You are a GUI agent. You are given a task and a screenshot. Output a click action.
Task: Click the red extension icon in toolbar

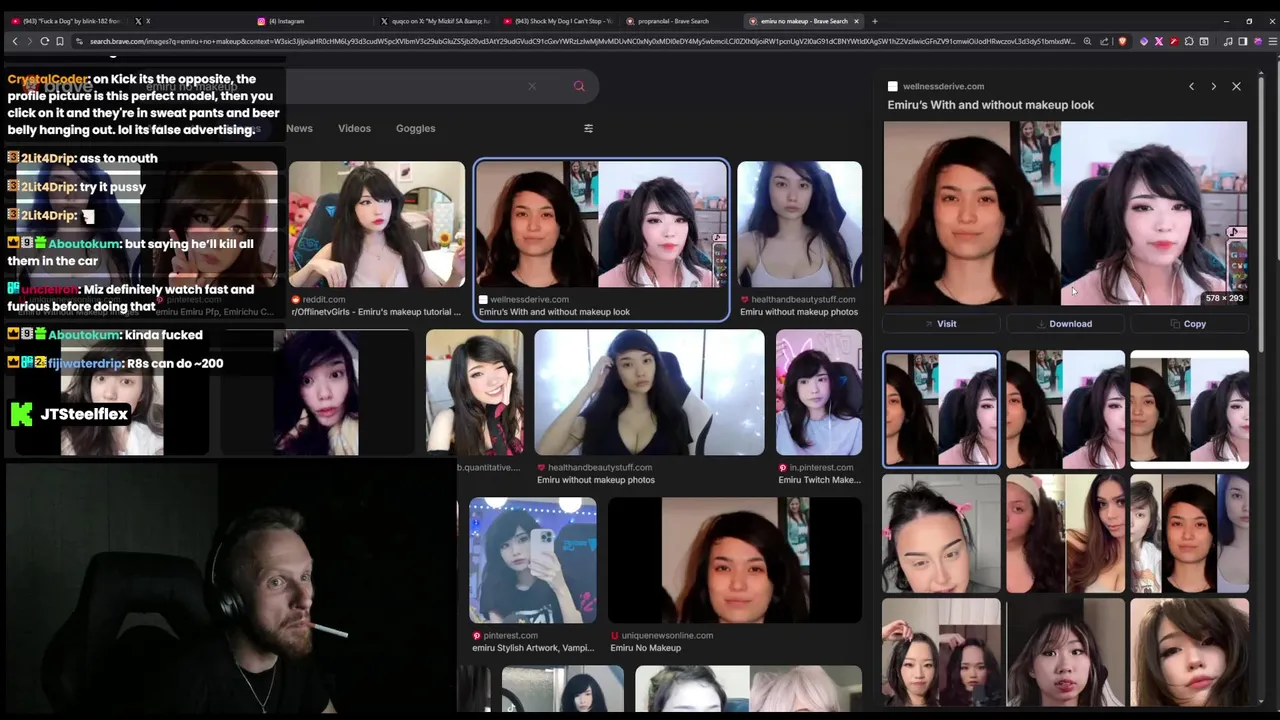[x=1174, y=41]
